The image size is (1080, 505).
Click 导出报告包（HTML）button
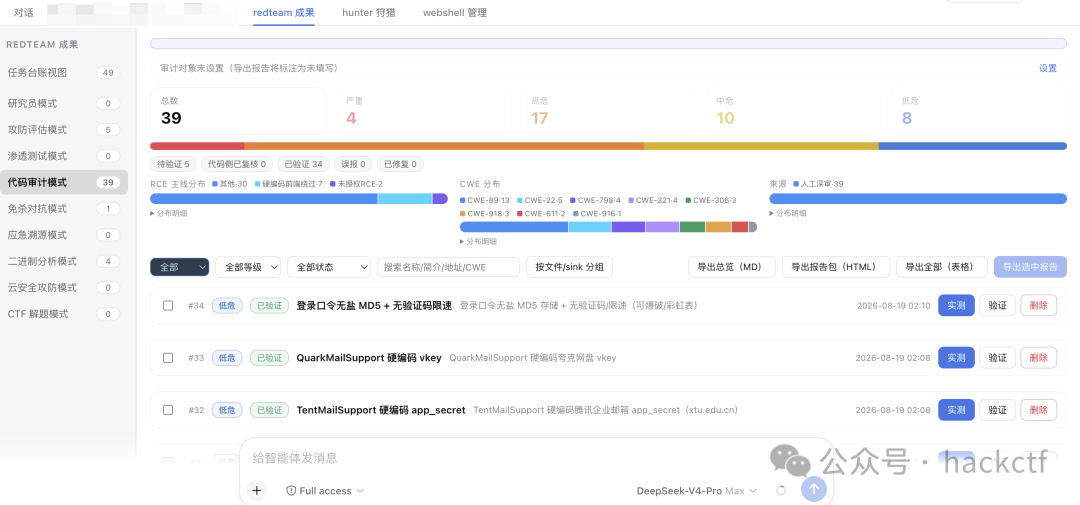tap(836, 267)
